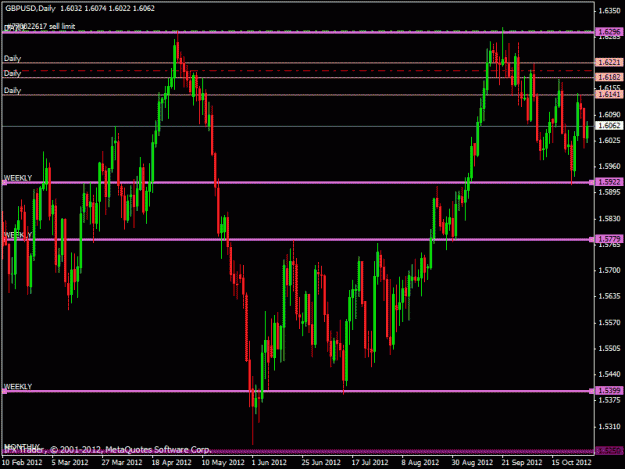This screenshot has width=625, height=469.
Task: Click the 1.5505 price scale value
Action: click(609, 348)
